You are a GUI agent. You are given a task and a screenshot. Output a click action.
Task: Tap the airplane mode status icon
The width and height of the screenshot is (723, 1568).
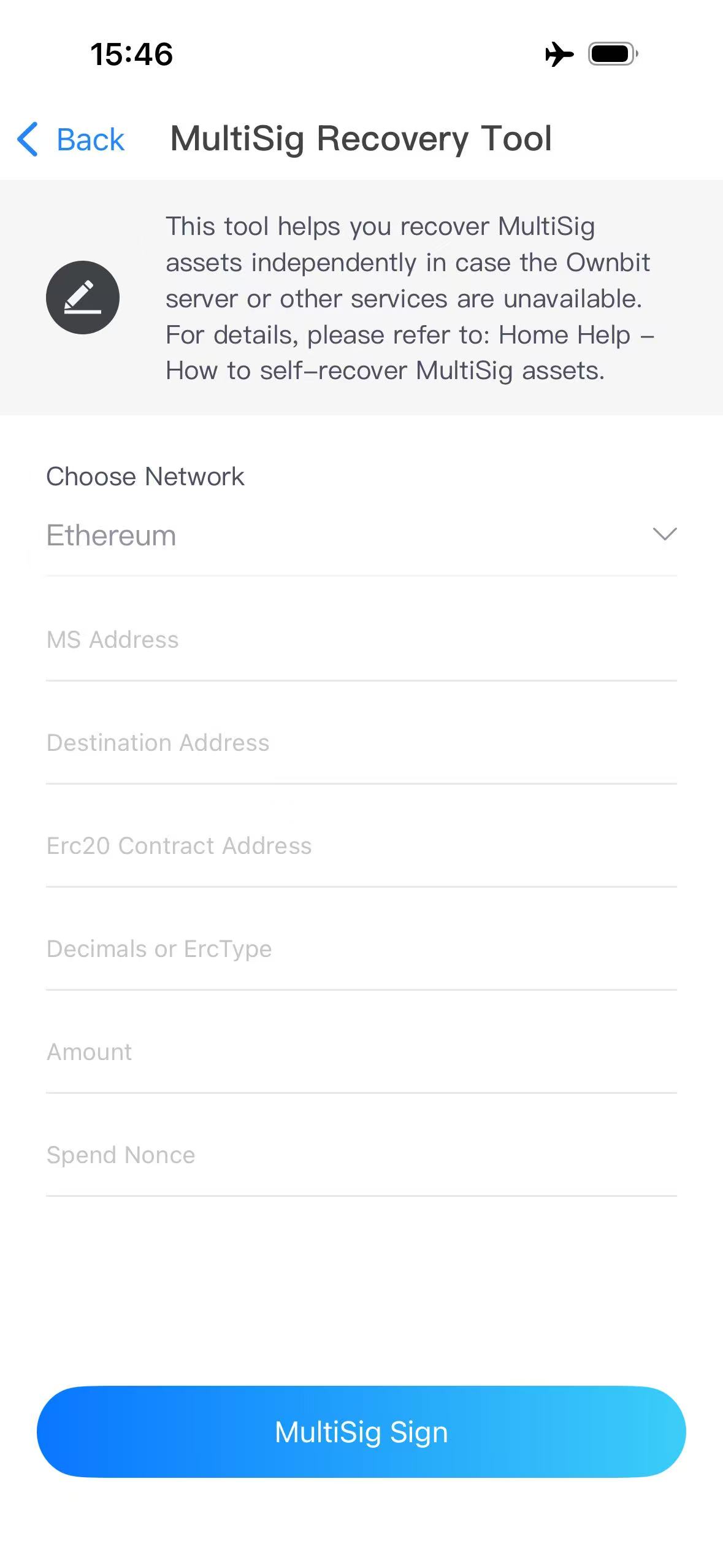[x=559, y=54]
